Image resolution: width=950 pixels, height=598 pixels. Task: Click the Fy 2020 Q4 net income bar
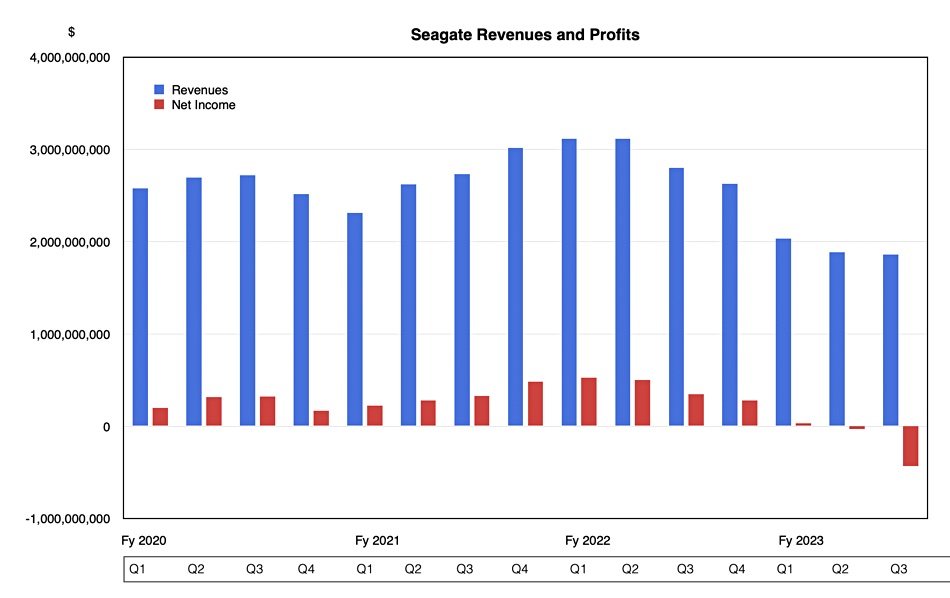(x=321, y=419)
